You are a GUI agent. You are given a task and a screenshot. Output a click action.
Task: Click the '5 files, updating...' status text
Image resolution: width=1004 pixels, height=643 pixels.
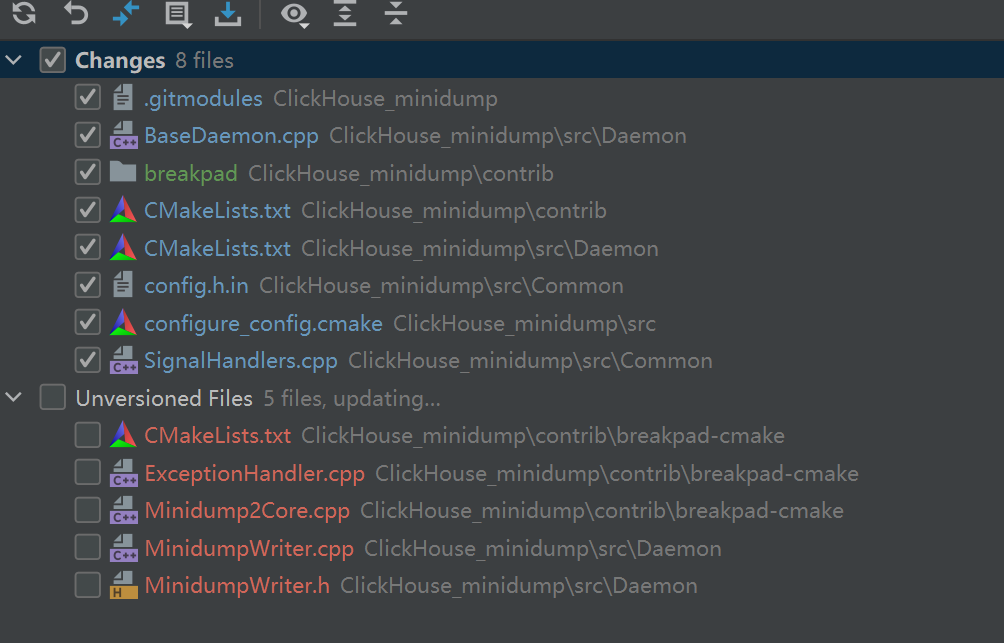pyautogui.click(x=352, y=399)
